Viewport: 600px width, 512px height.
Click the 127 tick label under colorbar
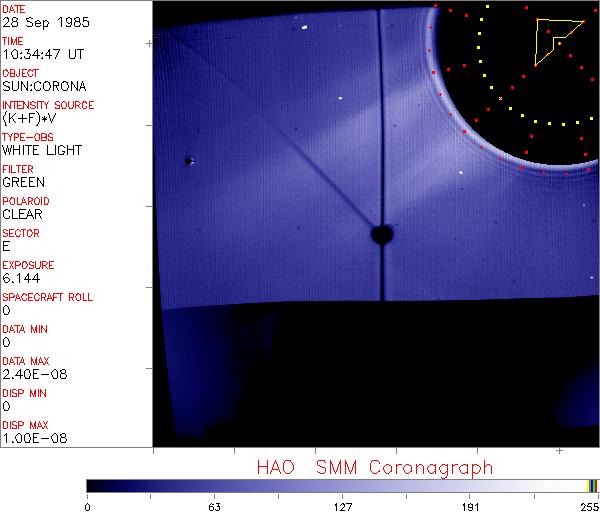pyautogui.click(x=343, y=506)
